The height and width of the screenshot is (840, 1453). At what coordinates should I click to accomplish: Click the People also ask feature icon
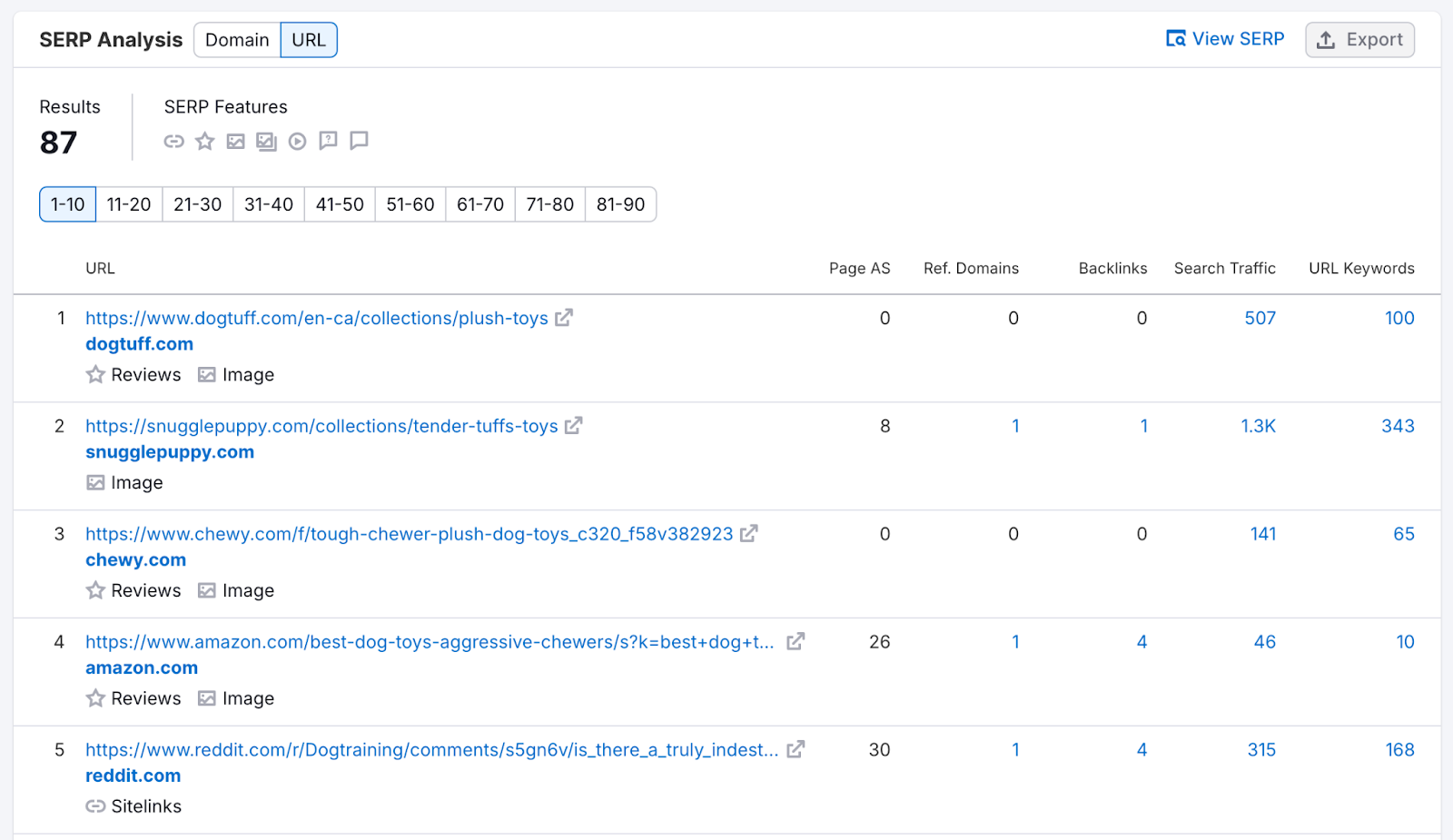[328, 141]
